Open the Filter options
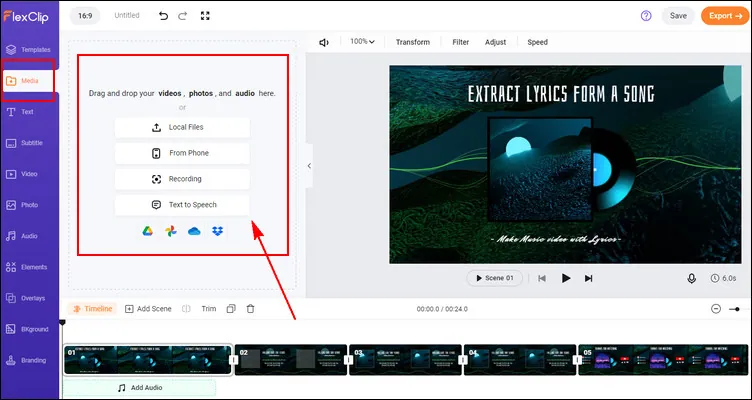 point(460,42)
